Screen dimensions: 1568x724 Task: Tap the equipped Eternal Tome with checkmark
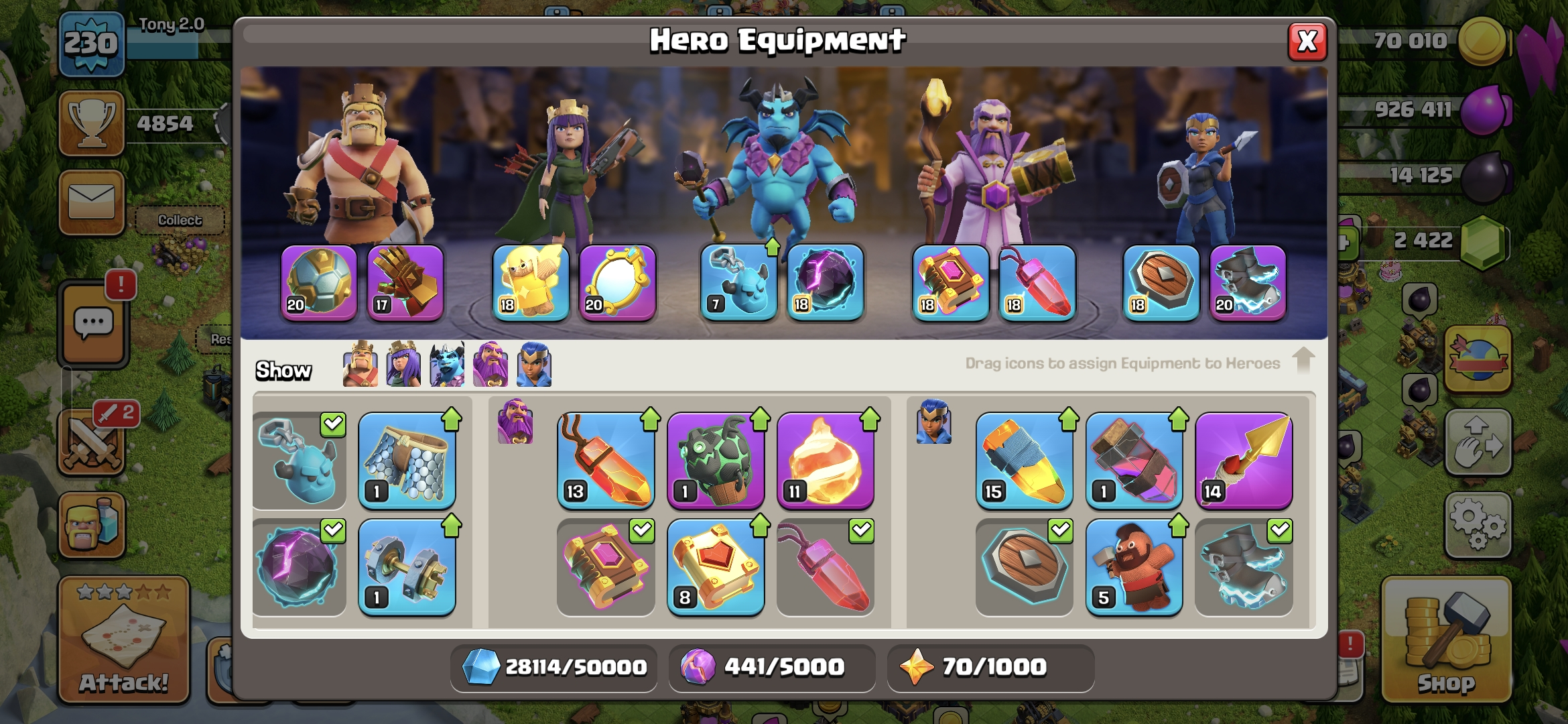[x=606, y=567]
